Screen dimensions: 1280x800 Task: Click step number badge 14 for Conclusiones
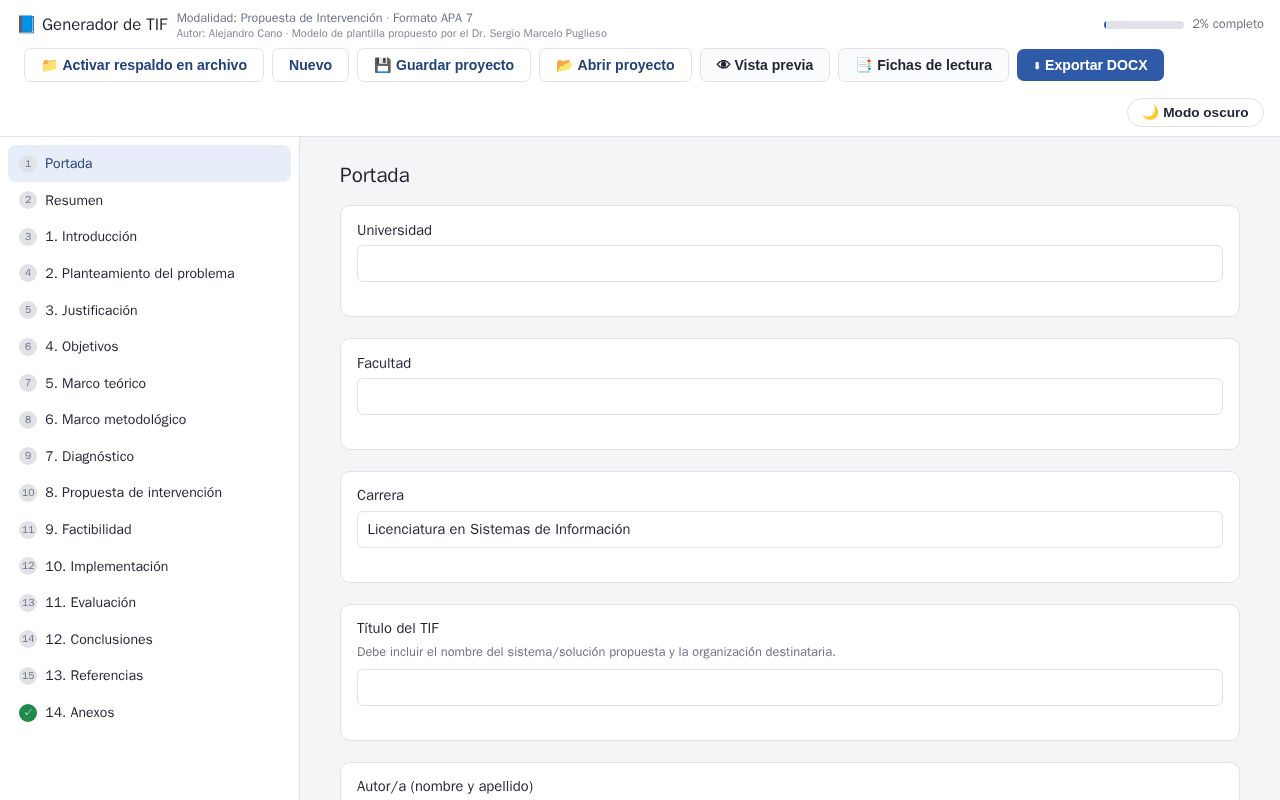point(28,639)
